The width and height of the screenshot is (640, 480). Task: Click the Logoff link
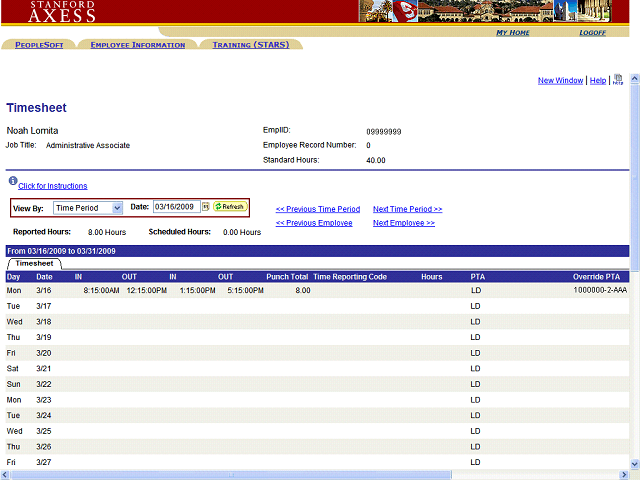click(x=592, y=33)
